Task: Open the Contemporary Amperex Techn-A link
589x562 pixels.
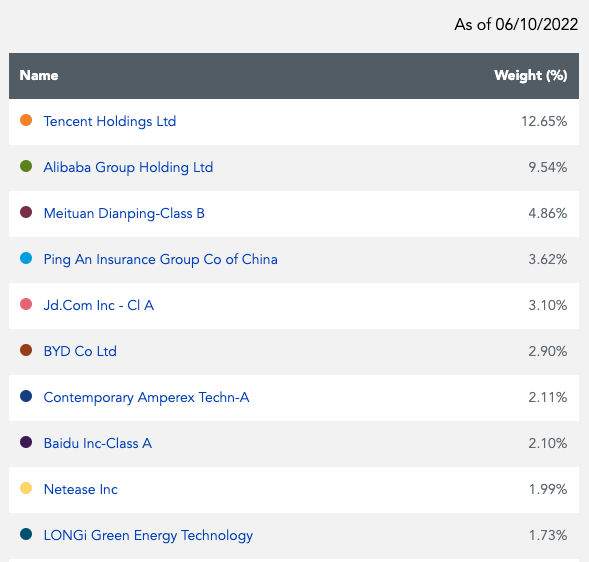Action: click(x=146, y=397)
